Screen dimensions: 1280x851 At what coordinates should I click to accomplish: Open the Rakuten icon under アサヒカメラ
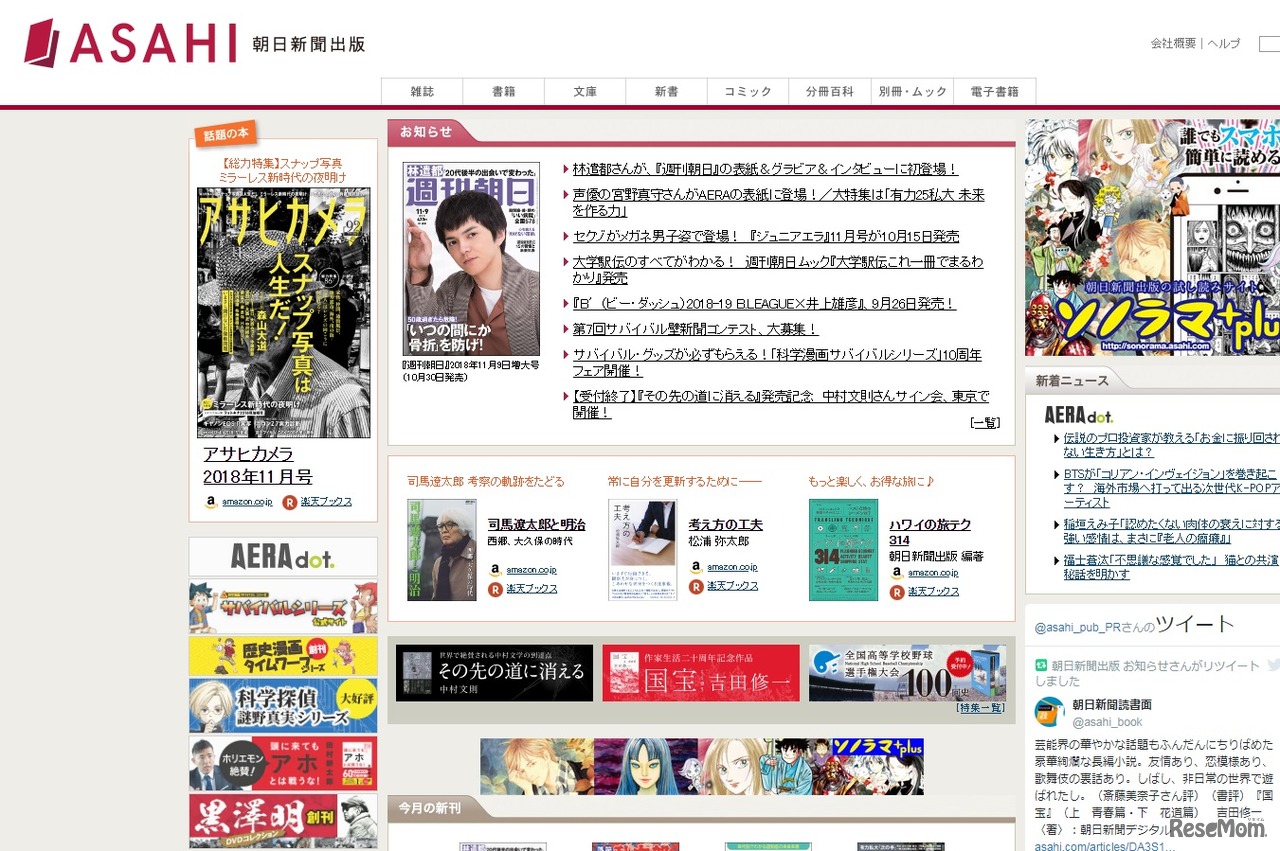pos(290,502)
